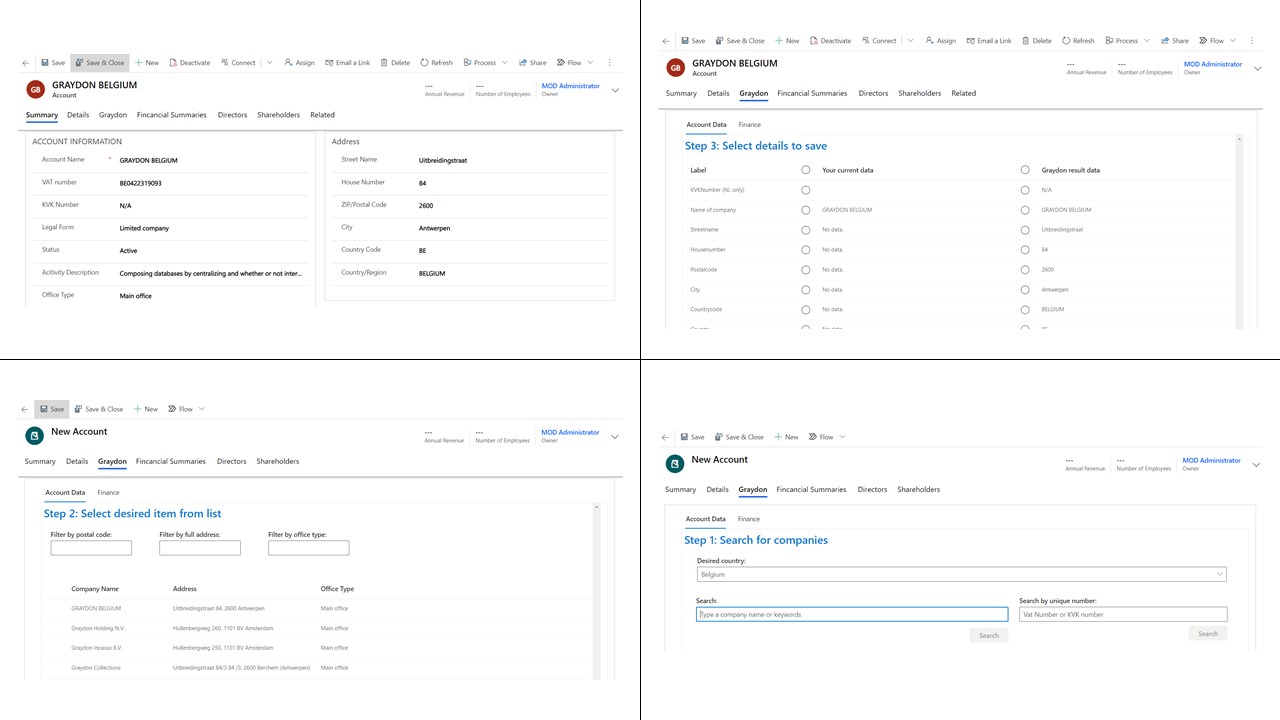Click the back arrow in the Summary window
The image size is (1280, 720).
point(26,63)
